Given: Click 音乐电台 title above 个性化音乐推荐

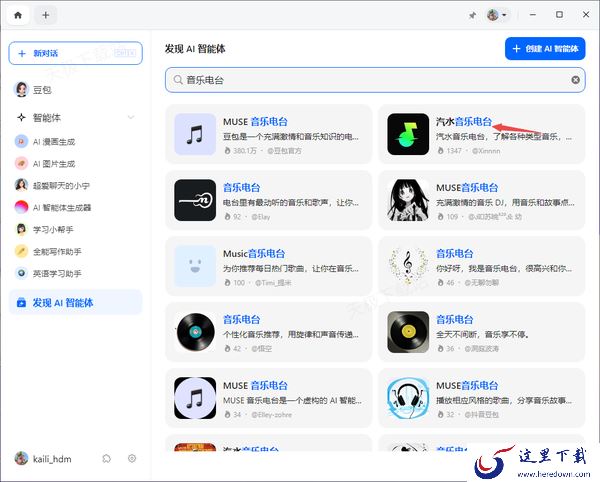Looking at the screenshot, I should (x=241, y=319).
